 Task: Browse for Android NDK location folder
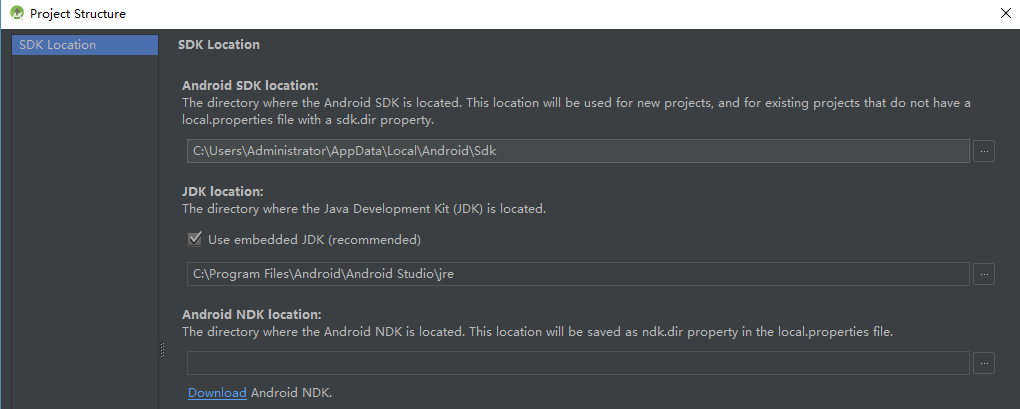click(984, 363)
